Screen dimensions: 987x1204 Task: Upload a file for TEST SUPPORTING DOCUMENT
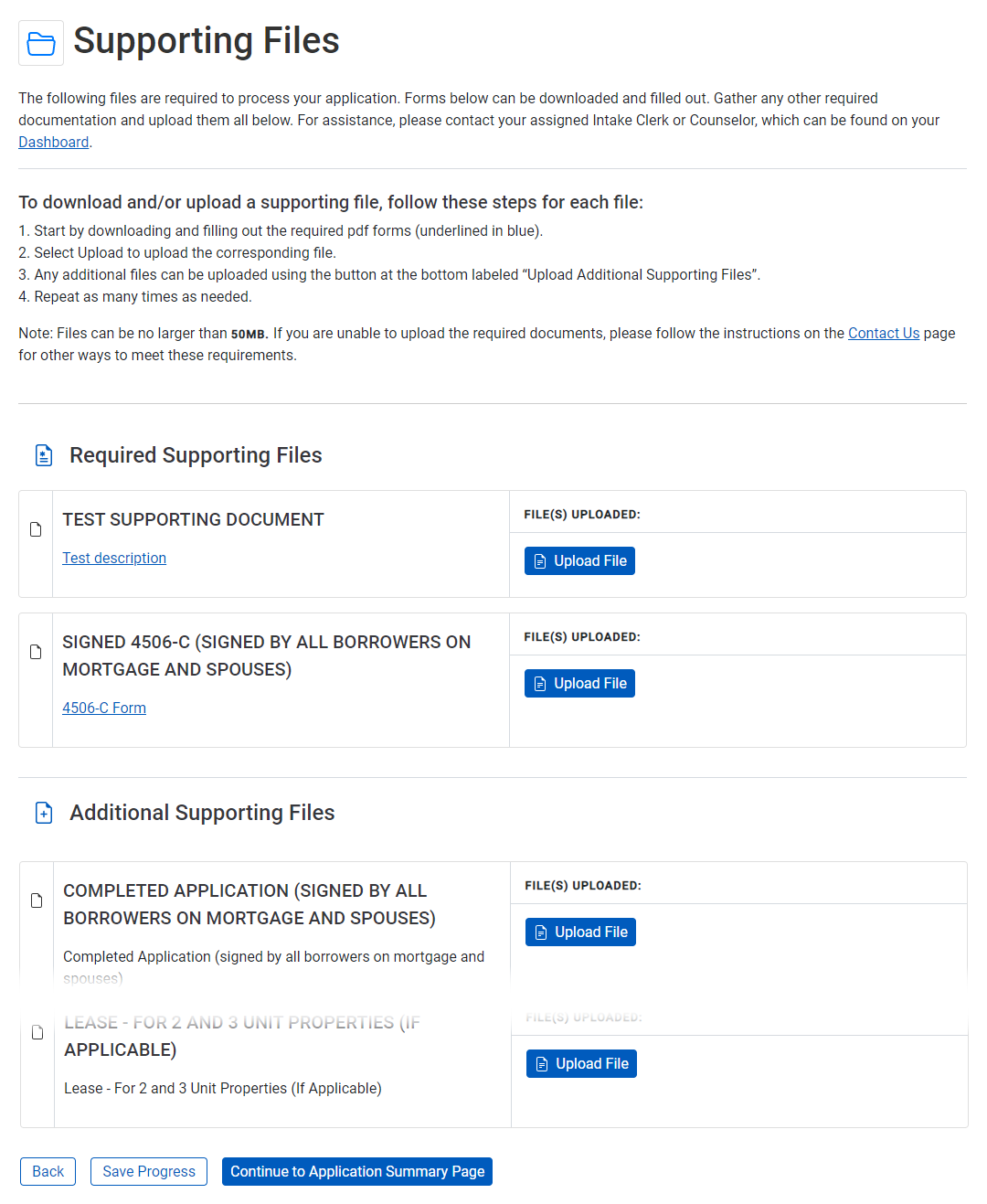[579, 559]
